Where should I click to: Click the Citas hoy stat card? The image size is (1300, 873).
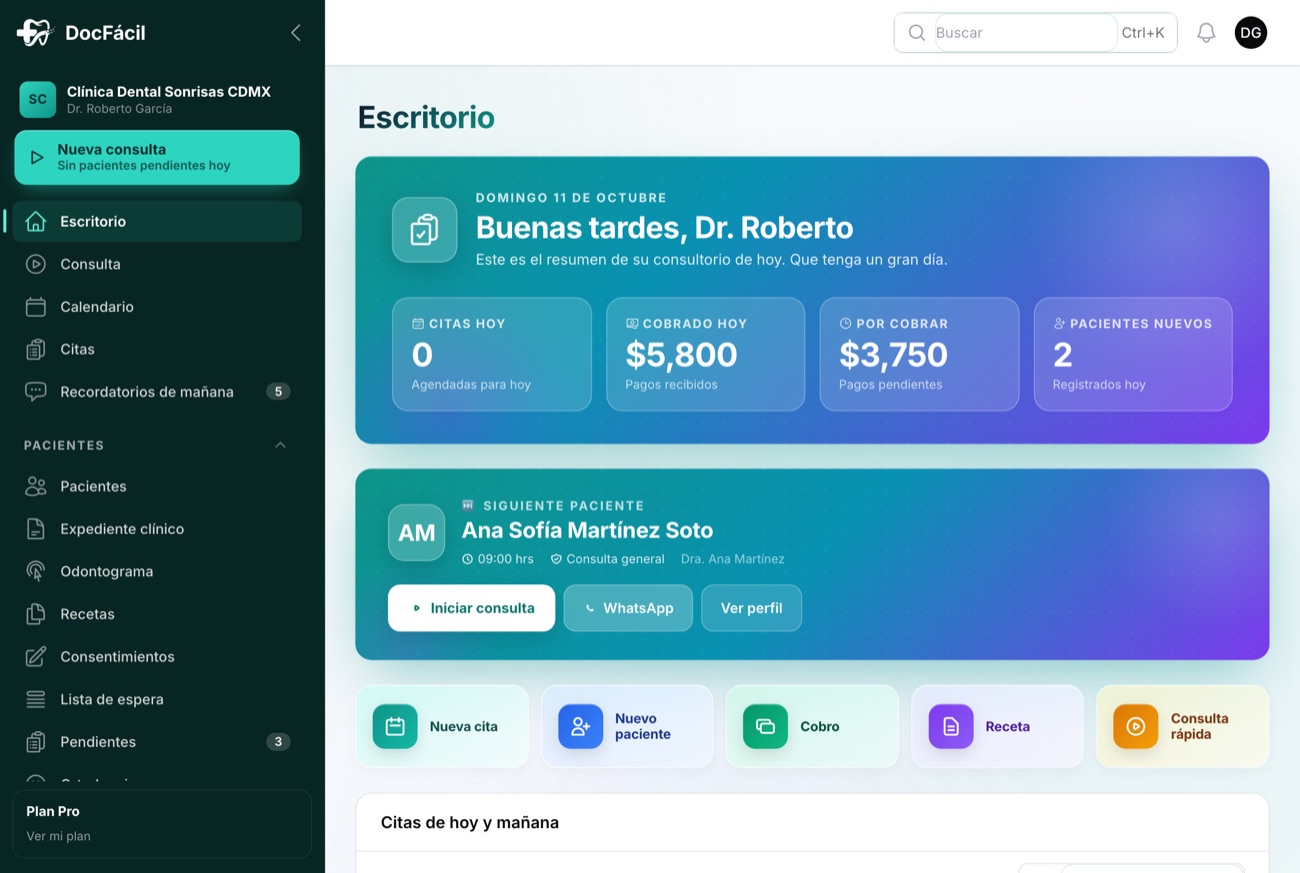492,354
